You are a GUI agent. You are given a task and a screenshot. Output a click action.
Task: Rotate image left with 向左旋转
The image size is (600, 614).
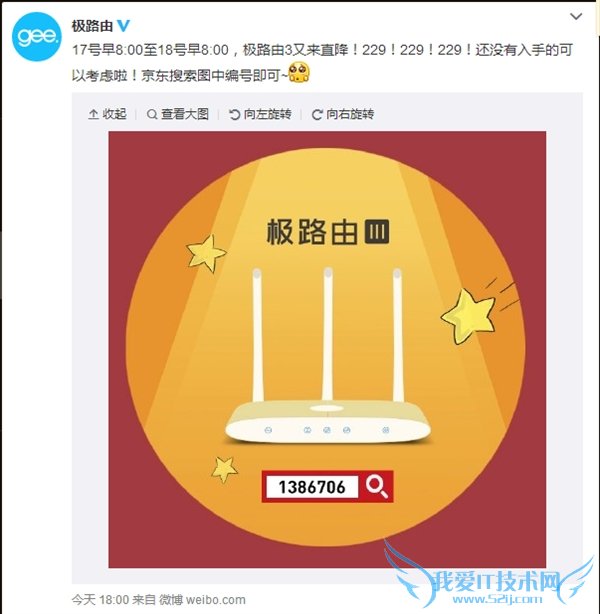(x=260, y=114)
